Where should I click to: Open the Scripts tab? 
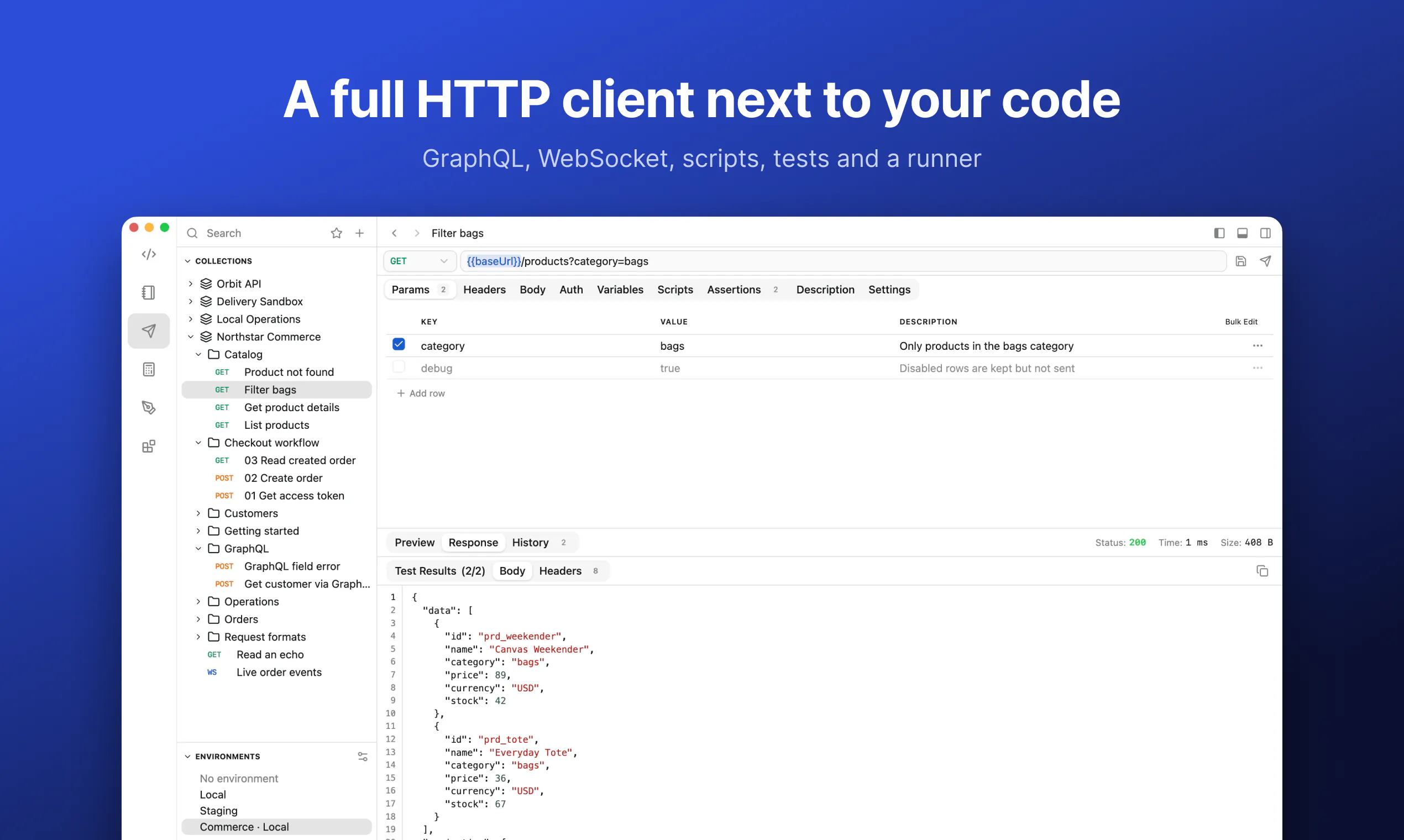675,289
